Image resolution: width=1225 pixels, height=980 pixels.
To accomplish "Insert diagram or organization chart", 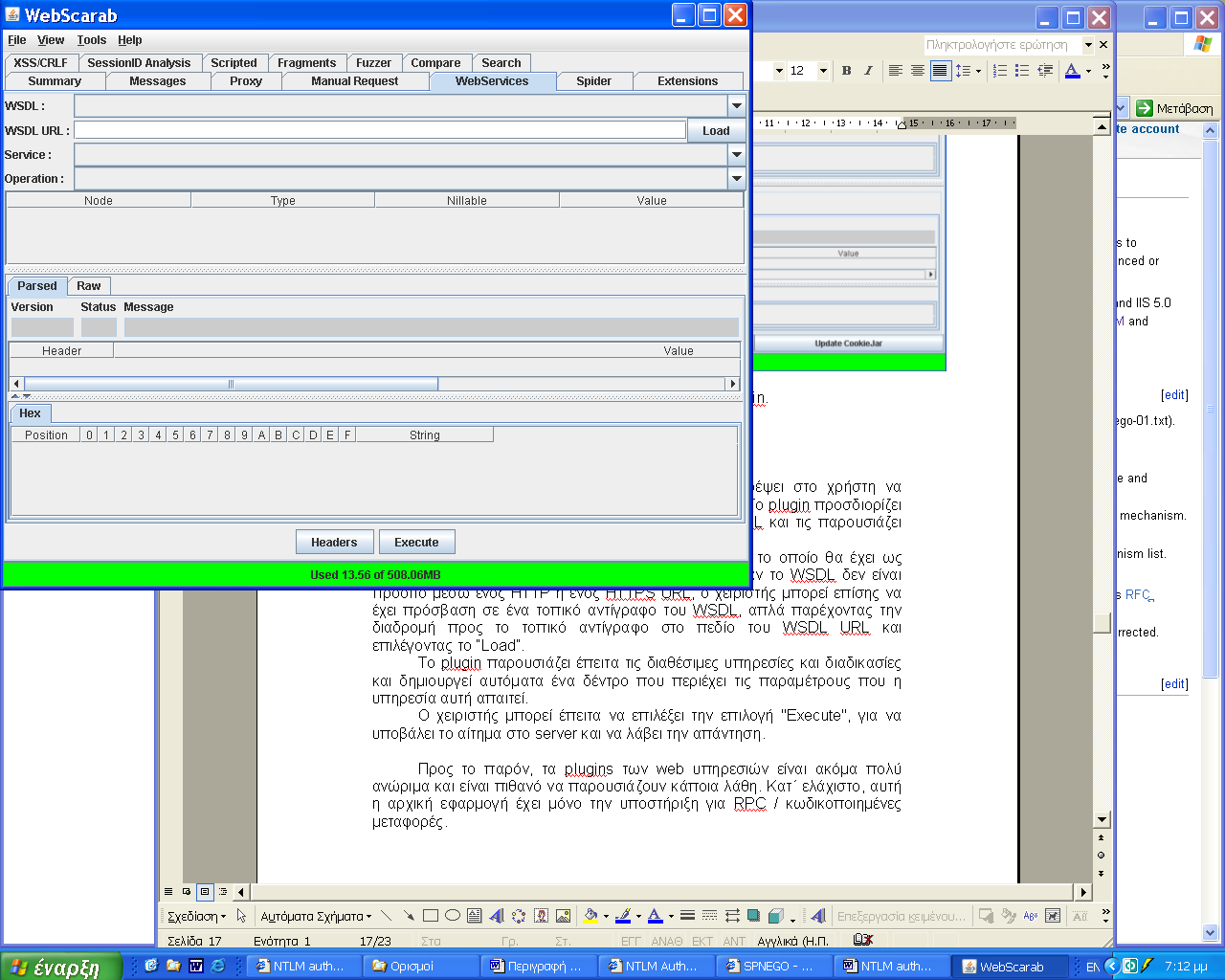I will coord(519,916).
